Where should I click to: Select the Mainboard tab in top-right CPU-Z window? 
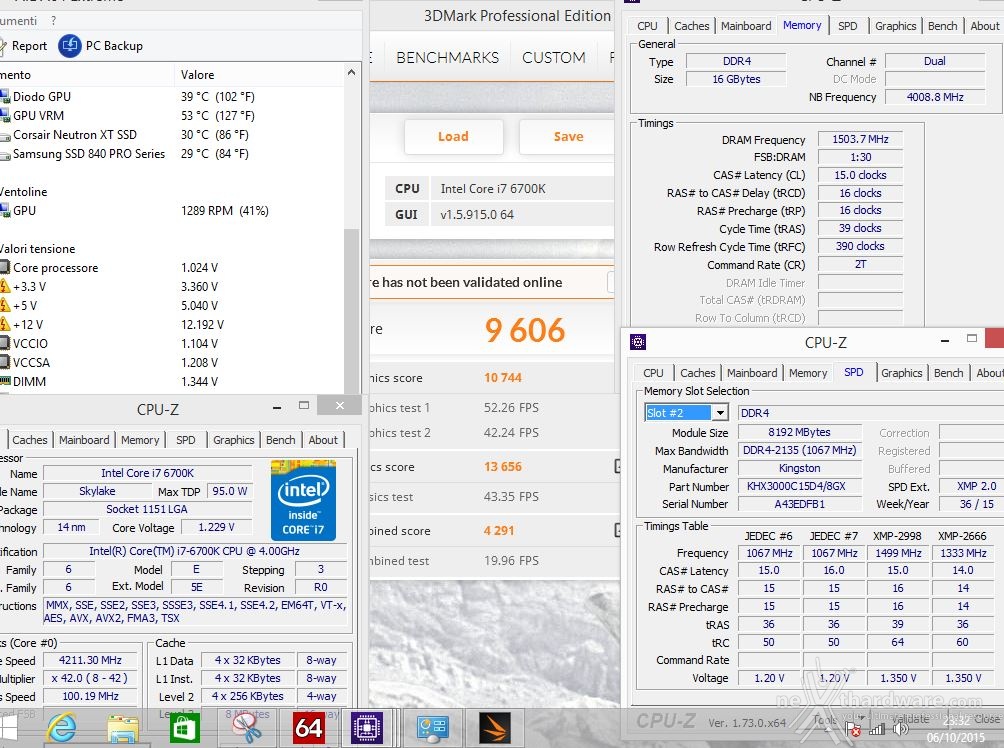(x=746, y=26)
